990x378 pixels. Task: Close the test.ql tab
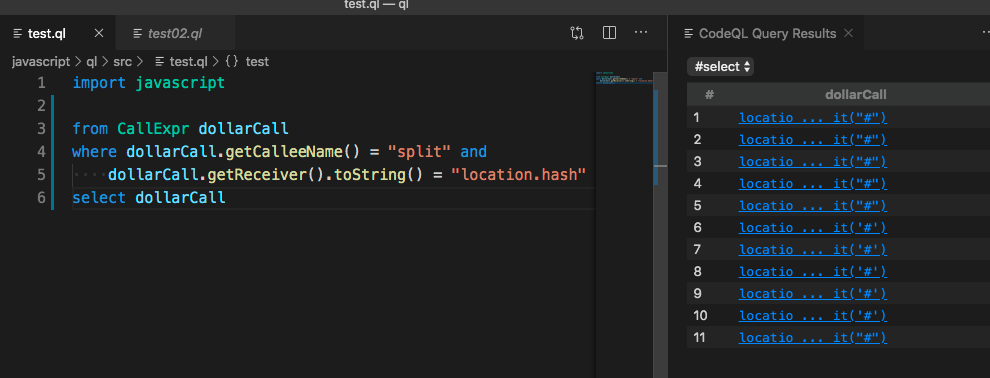98,33
